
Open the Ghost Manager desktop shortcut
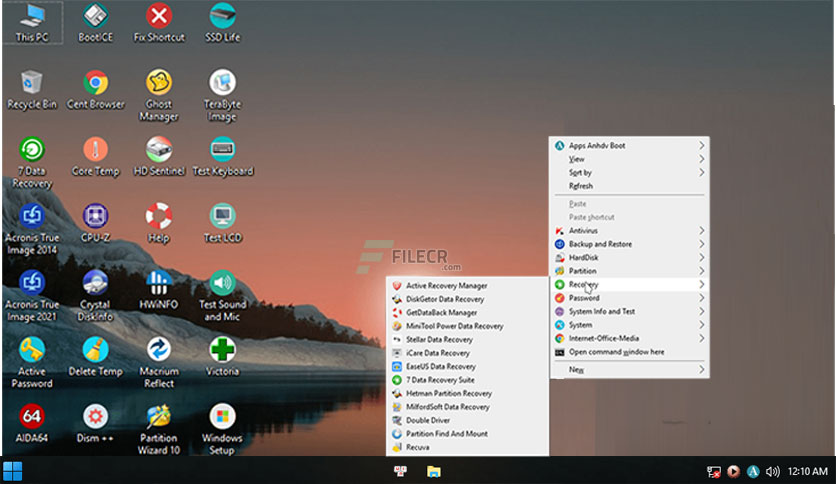click(159, 83)
